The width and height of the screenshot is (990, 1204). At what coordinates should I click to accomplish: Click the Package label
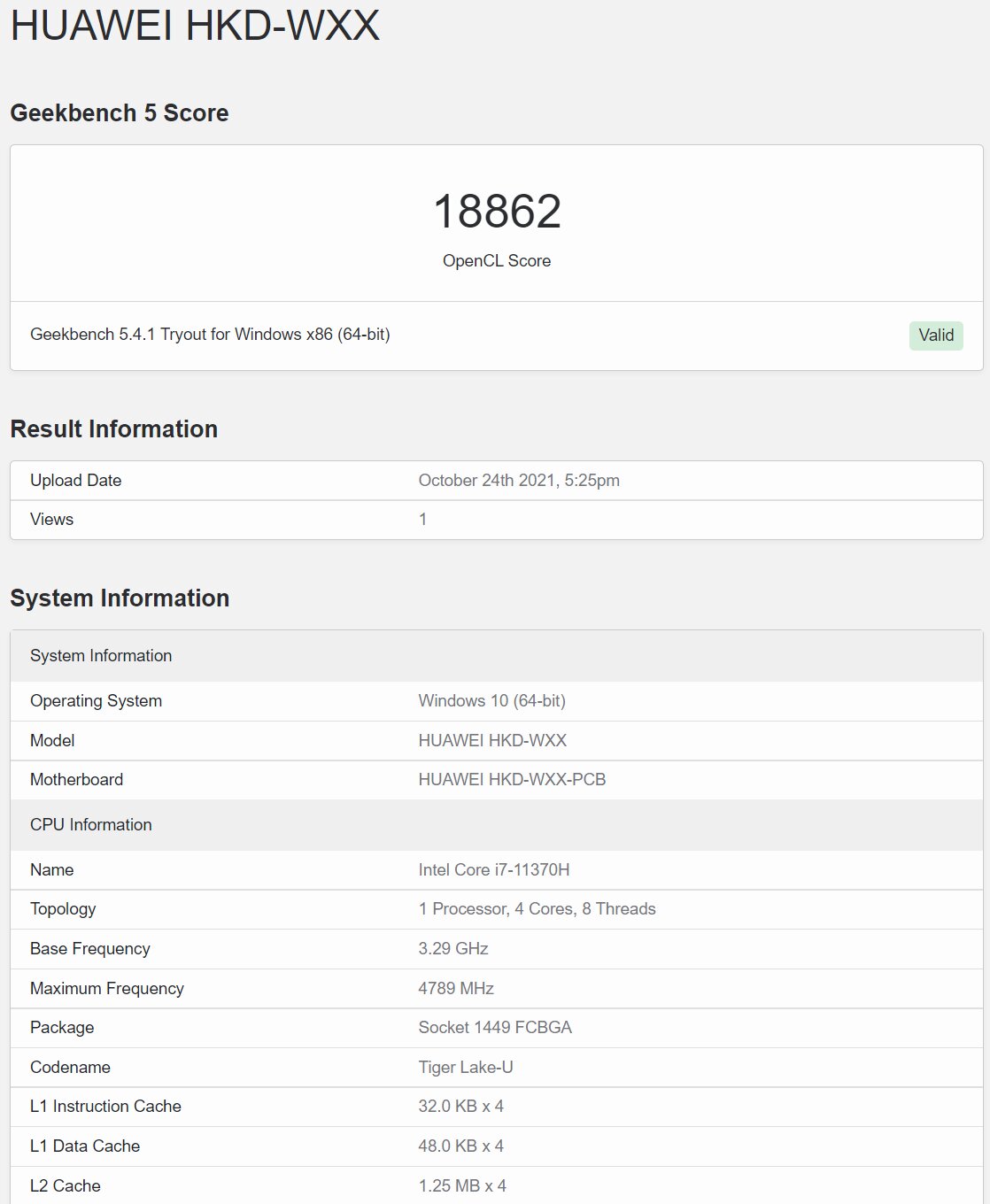point(62,1027)
